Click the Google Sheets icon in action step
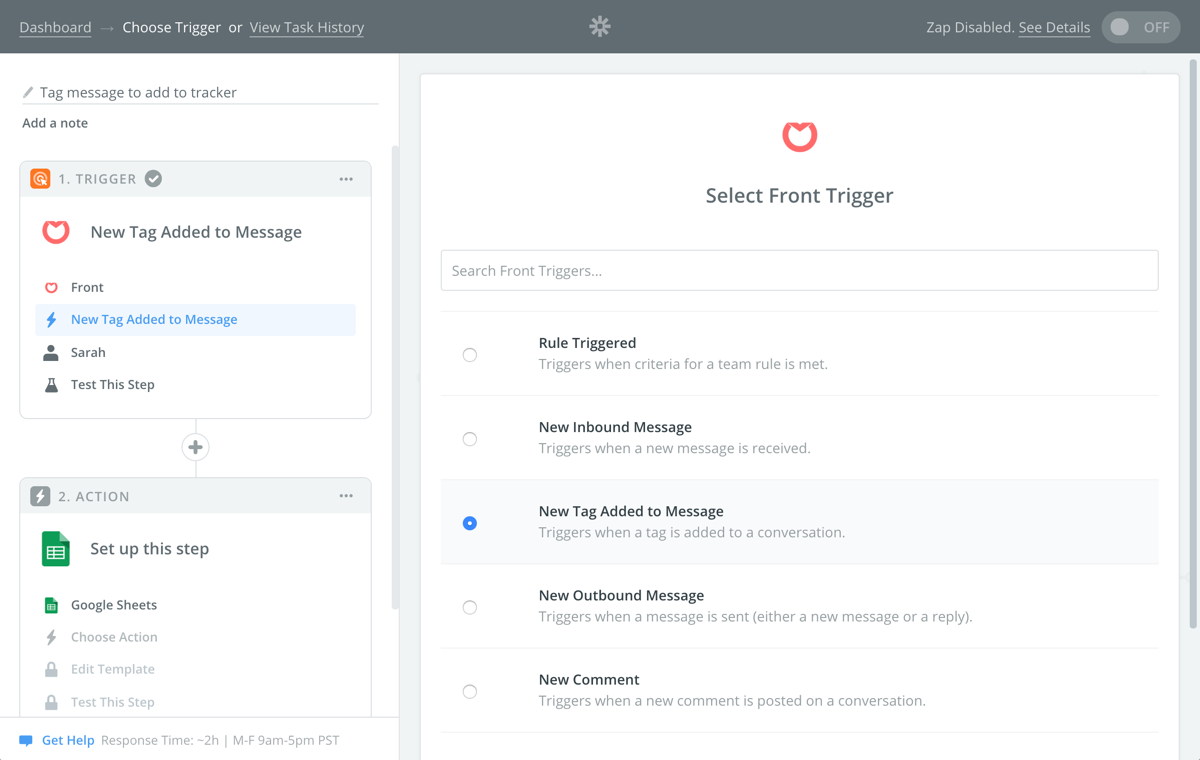 (x=56, y=549)
